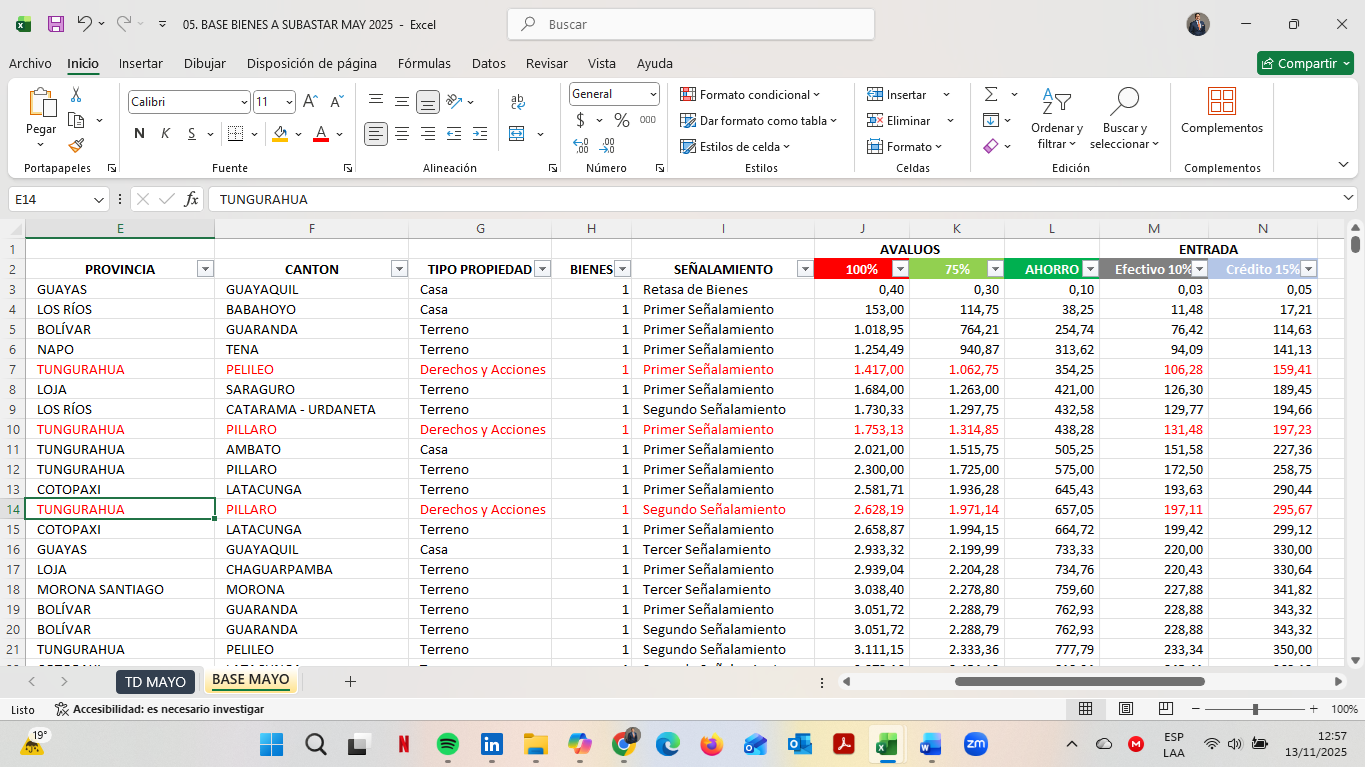The width and height of the screenshot is (1365, 767).
Task: Select the Format Painter brush icon
Action: coord(76,146)
